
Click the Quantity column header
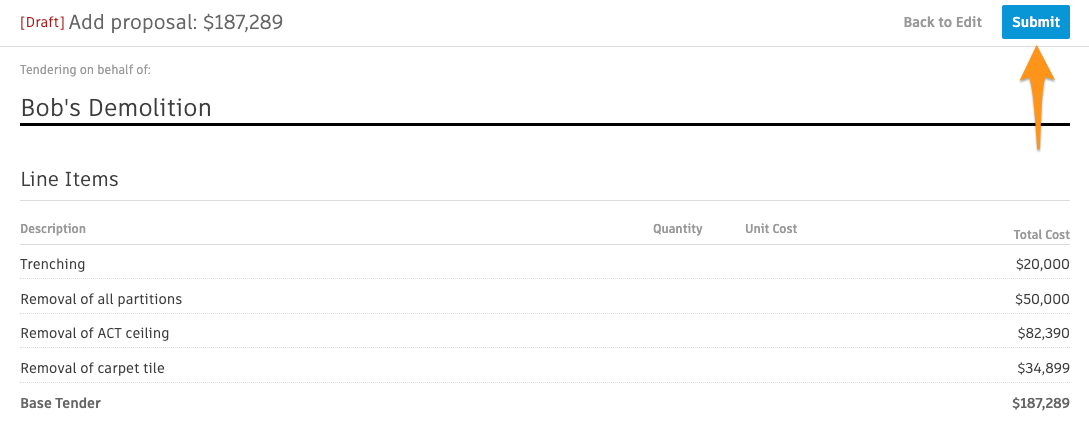pos(677,229)
